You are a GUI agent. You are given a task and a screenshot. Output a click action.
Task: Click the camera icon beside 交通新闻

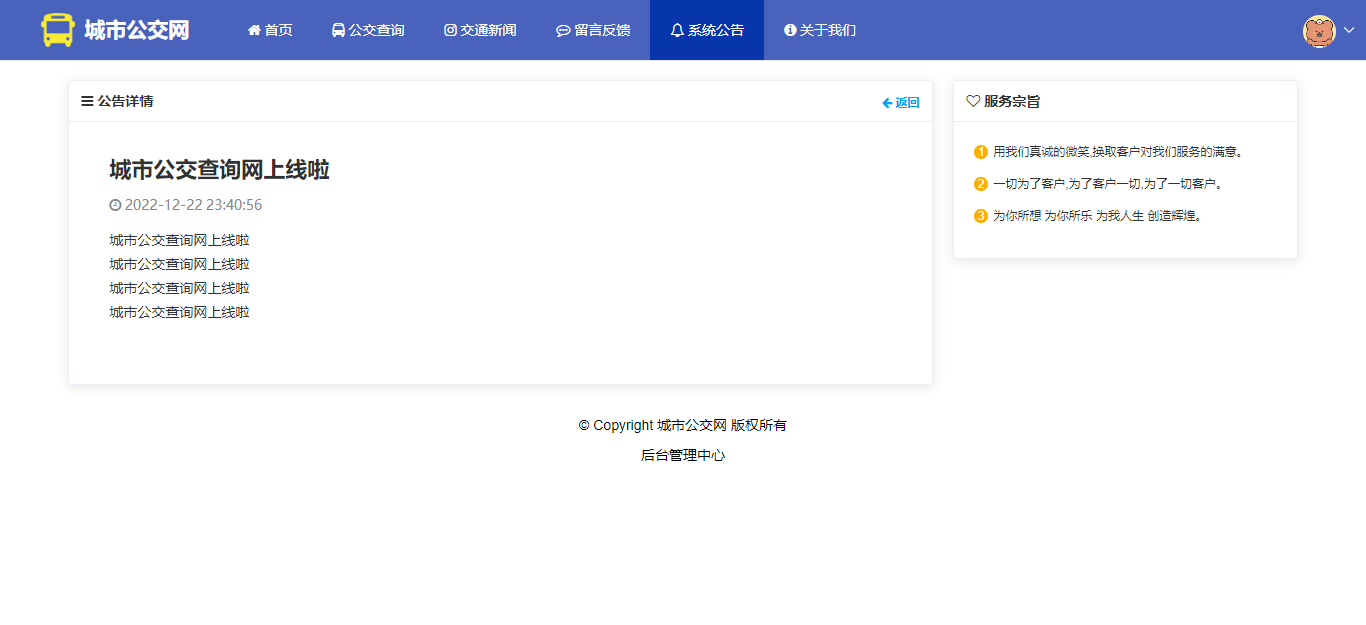point(450,30)
